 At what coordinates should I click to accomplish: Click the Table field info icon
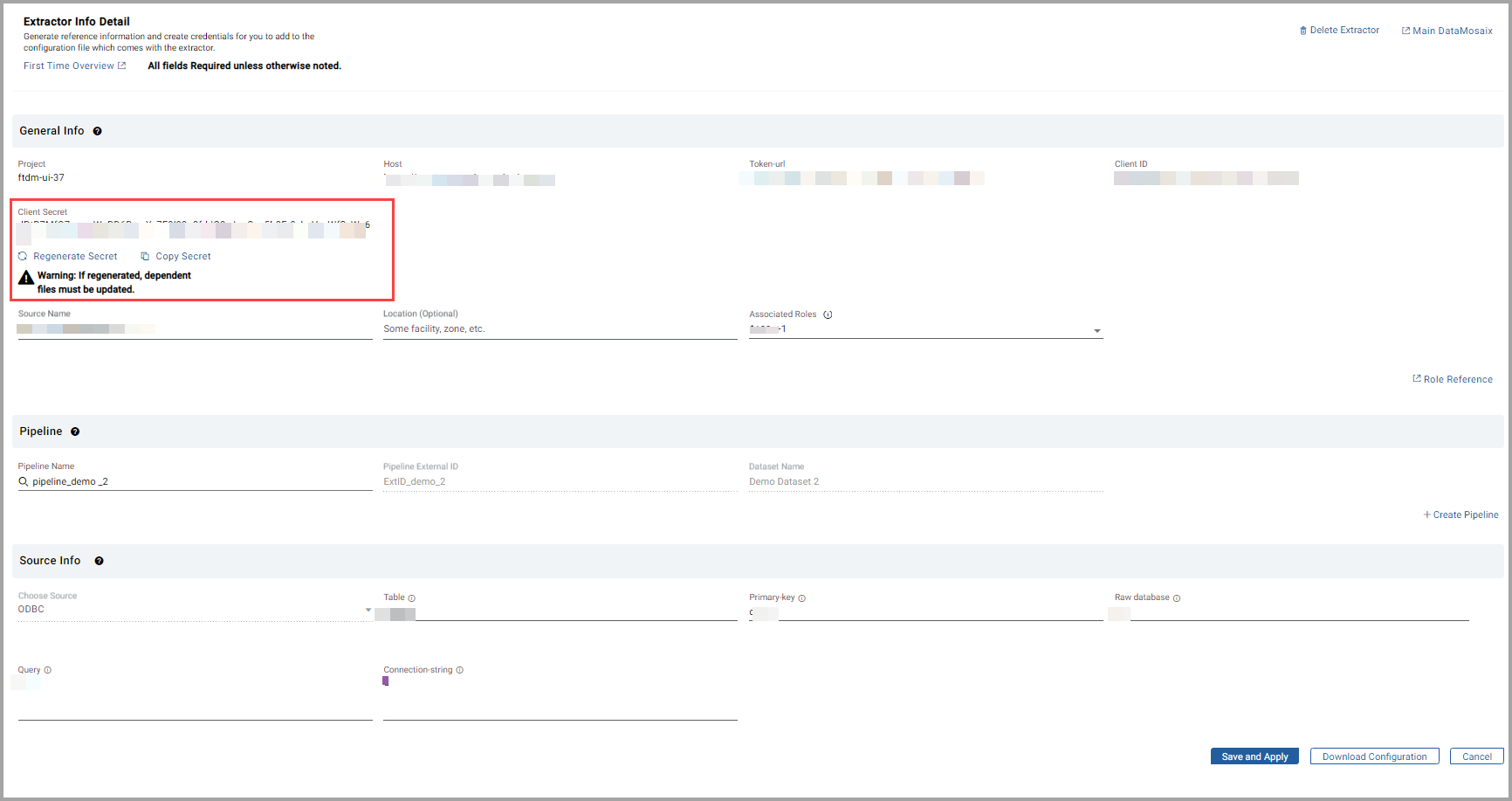point(412,598)
